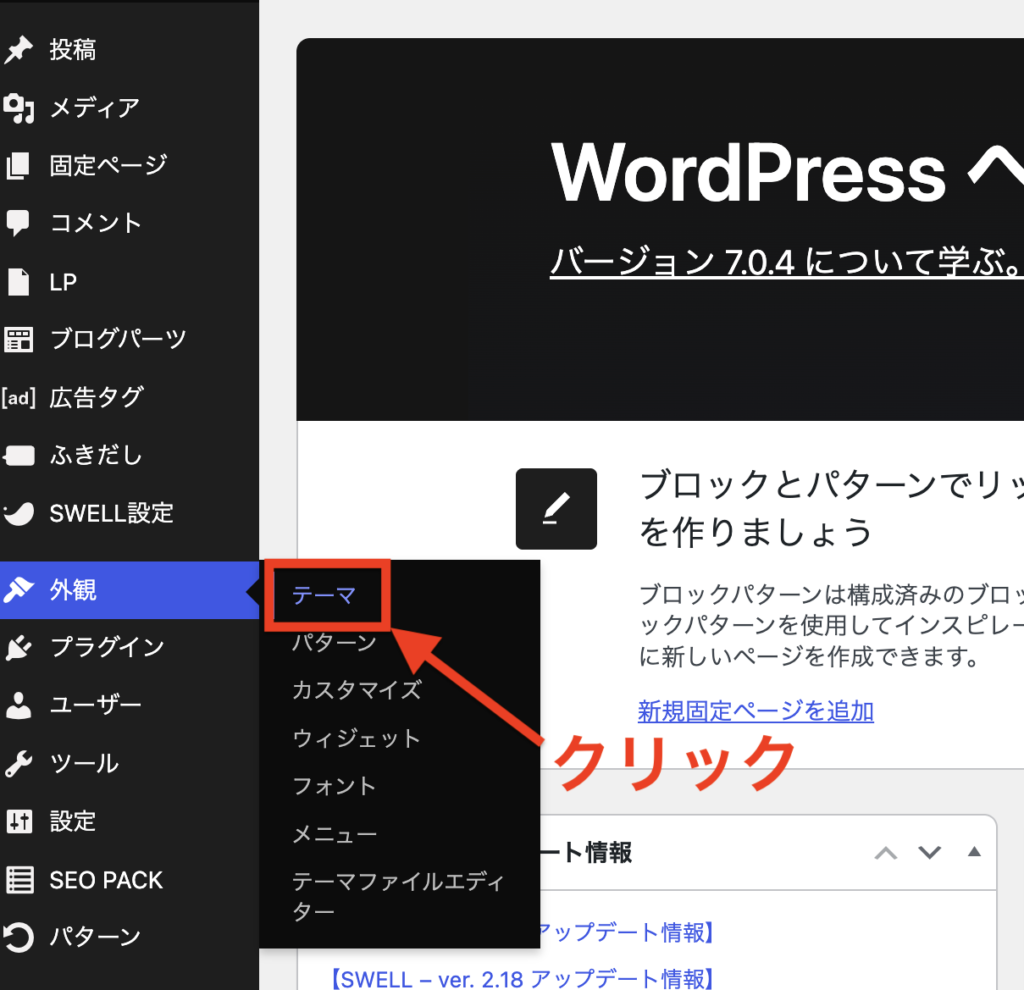Screen dimensions: 1024x990
Task: Click the wrench icon beside ツール
Action: pos(18,763)
